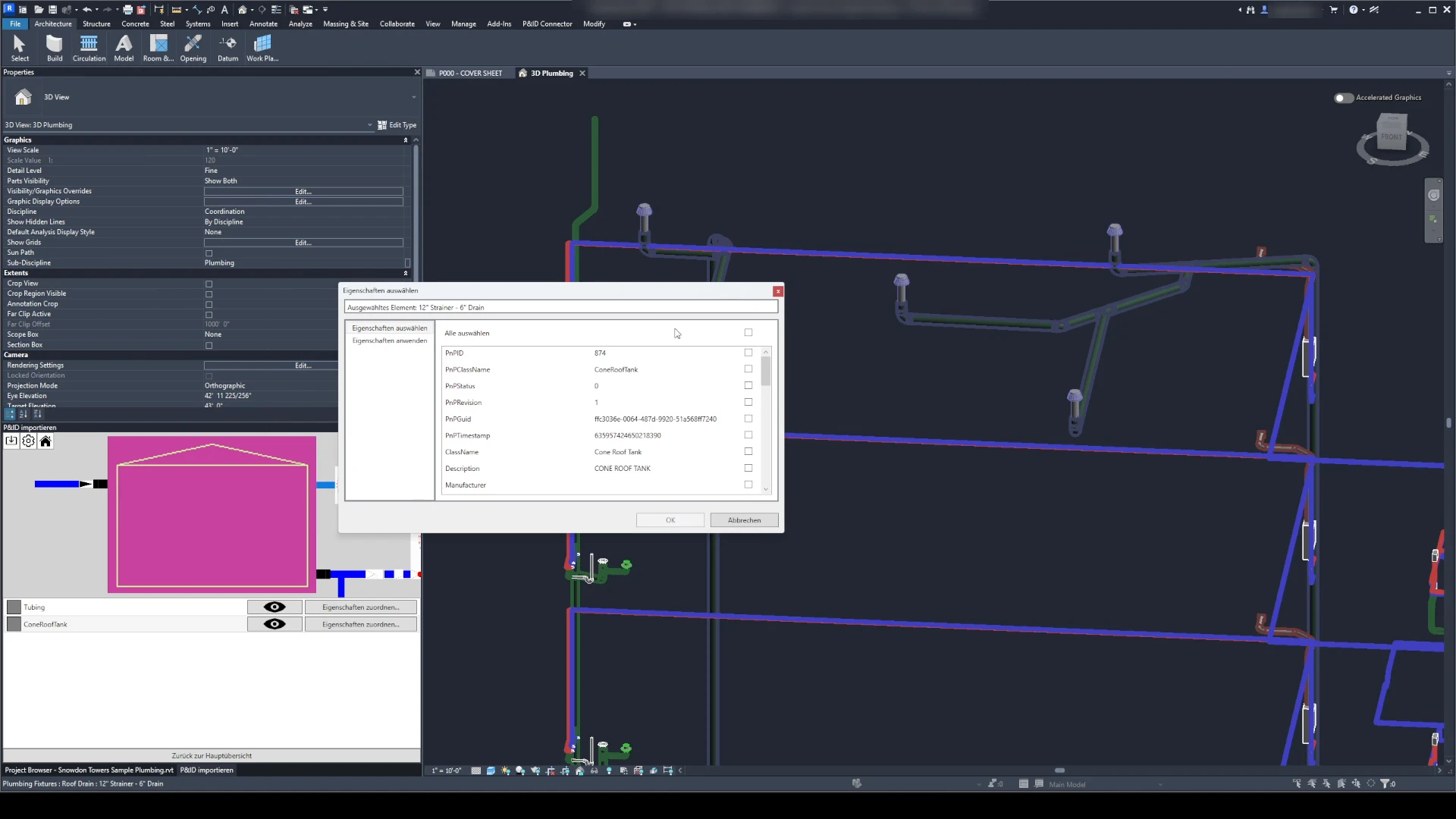Image resolution: width=1456 pixels, height=819 pixels.
Task: Open the P&ID Connector ribbon tab
Action: [x=547, y=24]
